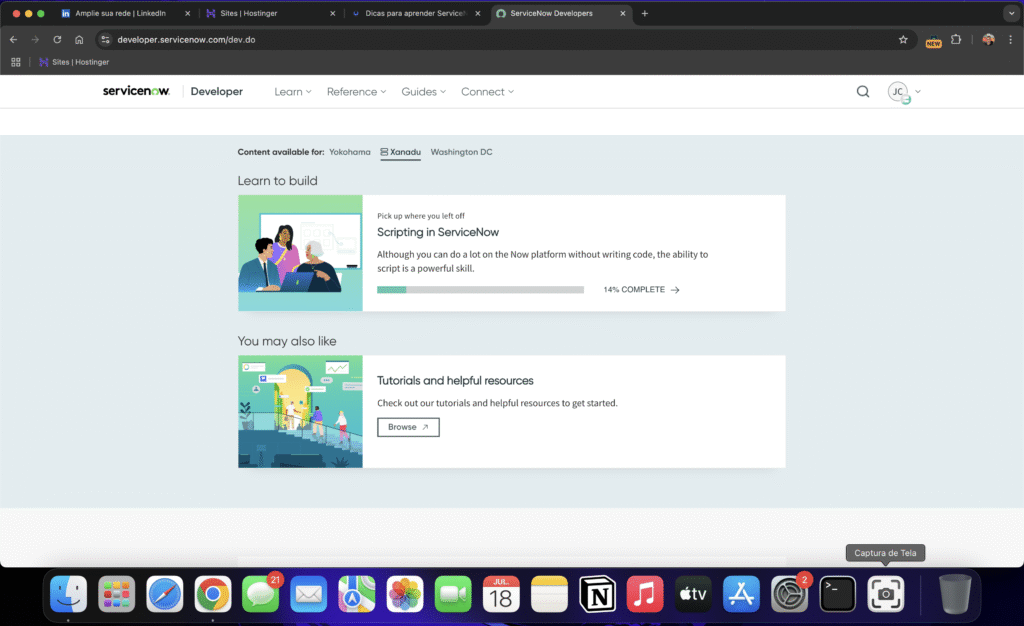Screen dimensions: 1024x626
Task: Open Notion from the dock
Action: tap(597, 594)
